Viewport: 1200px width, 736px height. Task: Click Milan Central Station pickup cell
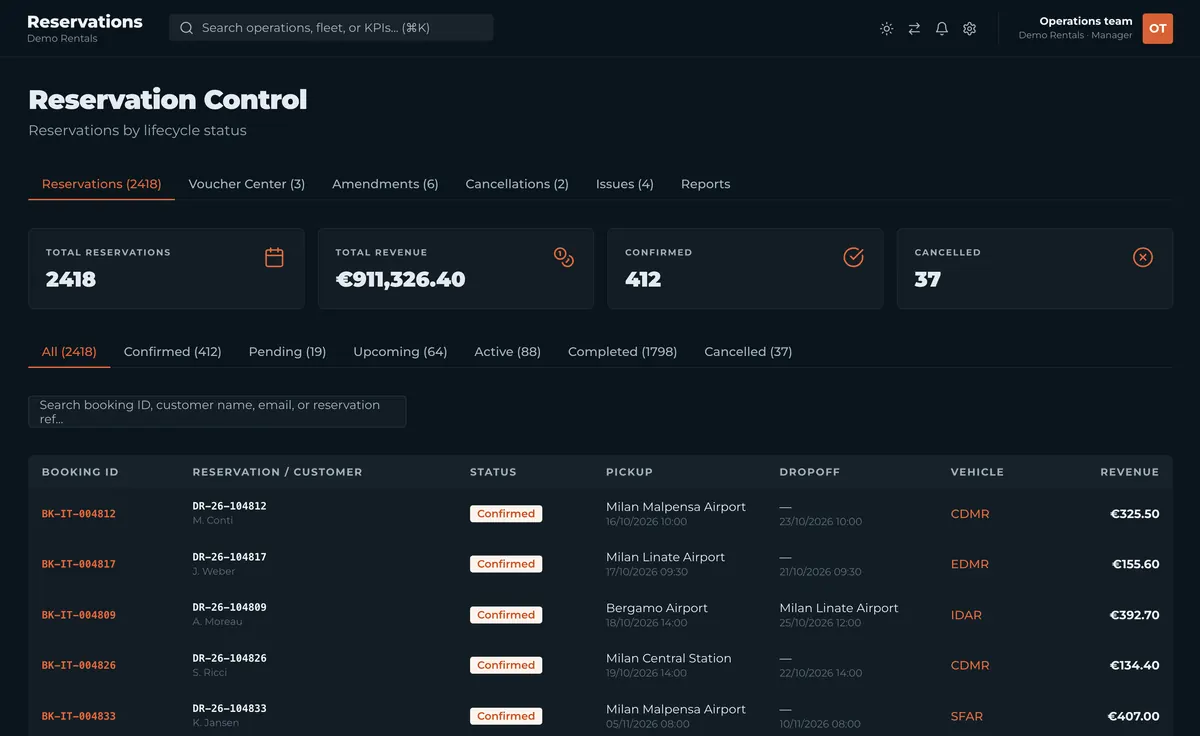(x=668, y=658)
